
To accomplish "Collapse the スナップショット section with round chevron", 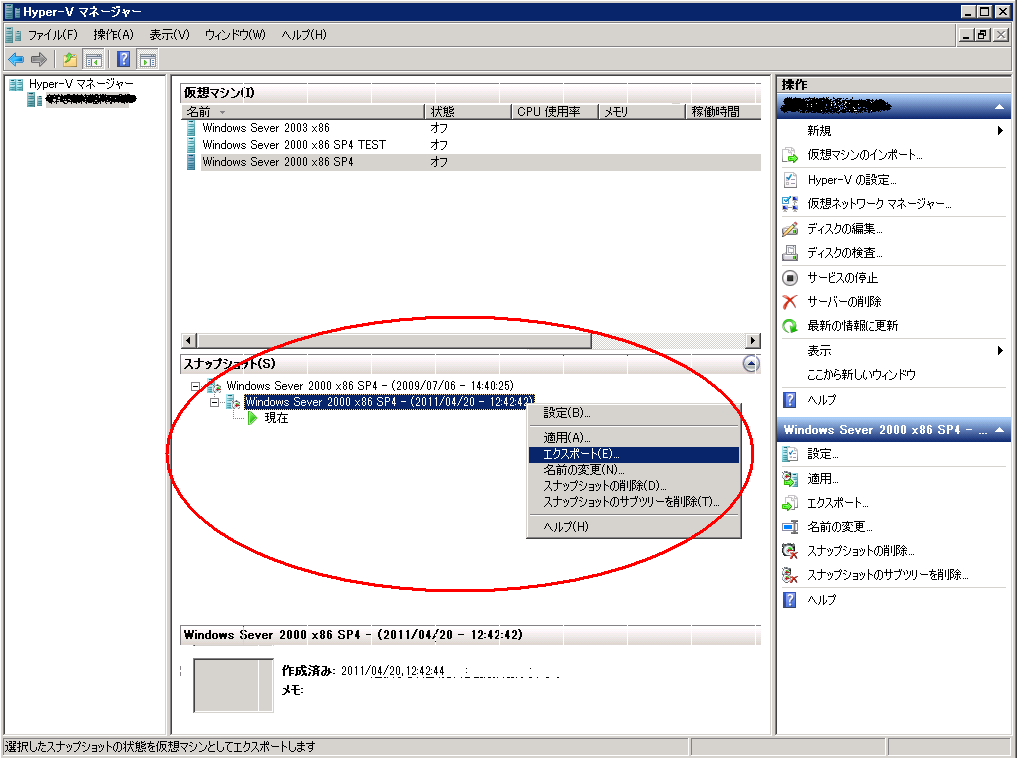I will tap(750, 364).
